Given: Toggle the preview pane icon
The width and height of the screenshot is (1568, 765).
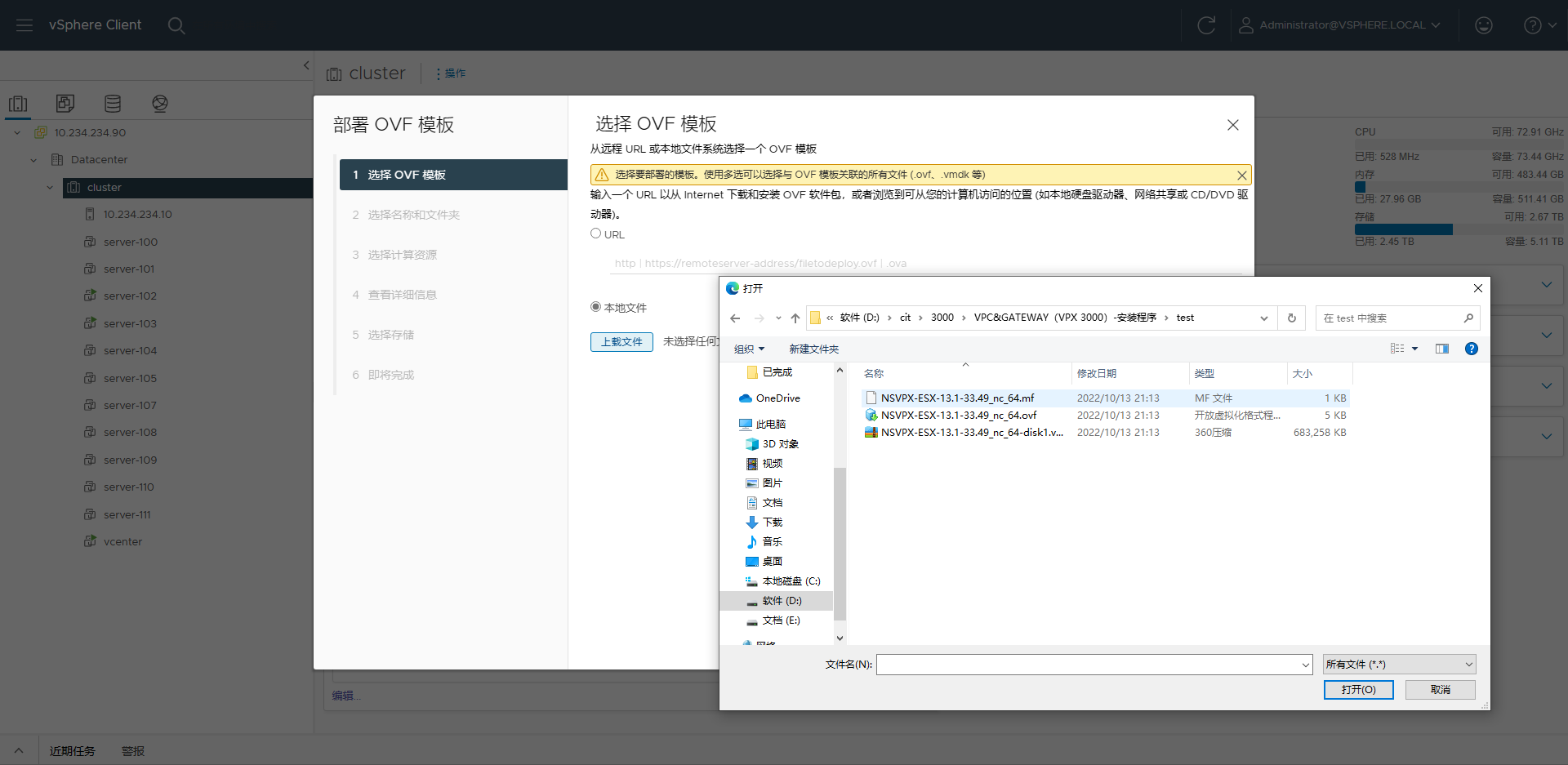Looking at the screenshot, I should pos(1442,349).
